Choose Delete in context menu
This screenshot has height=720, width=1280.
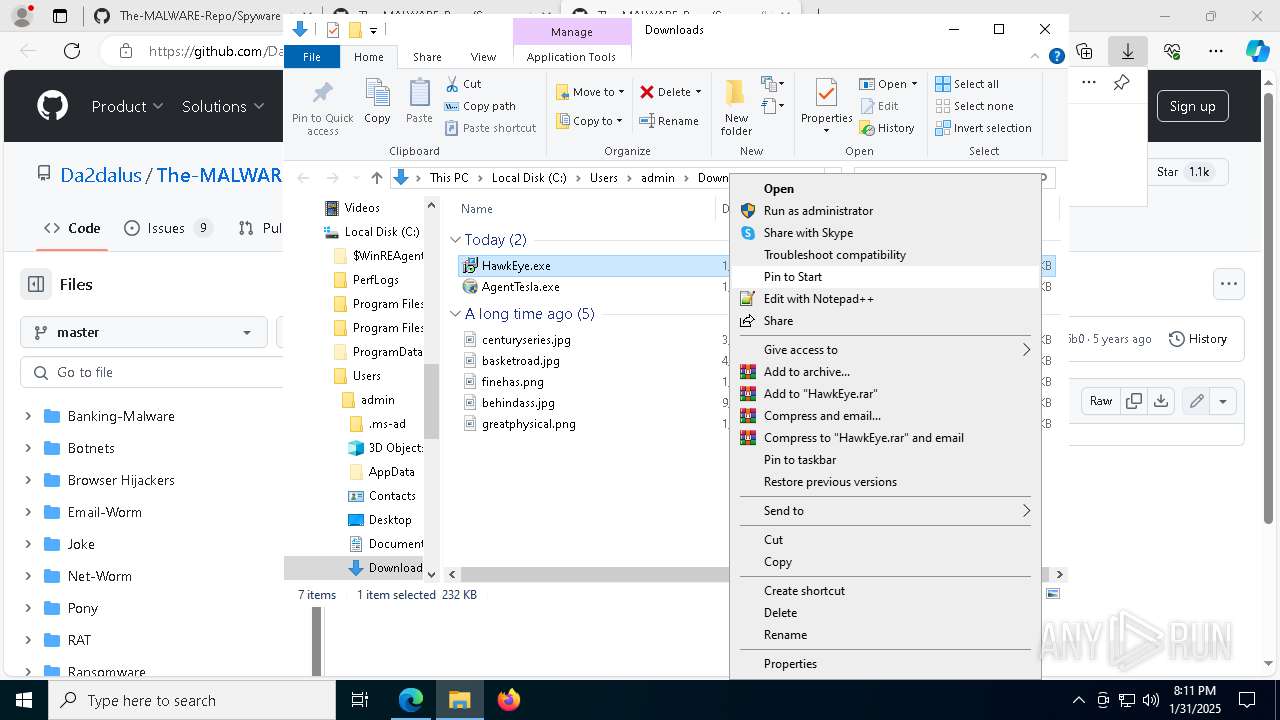[885, 613]
